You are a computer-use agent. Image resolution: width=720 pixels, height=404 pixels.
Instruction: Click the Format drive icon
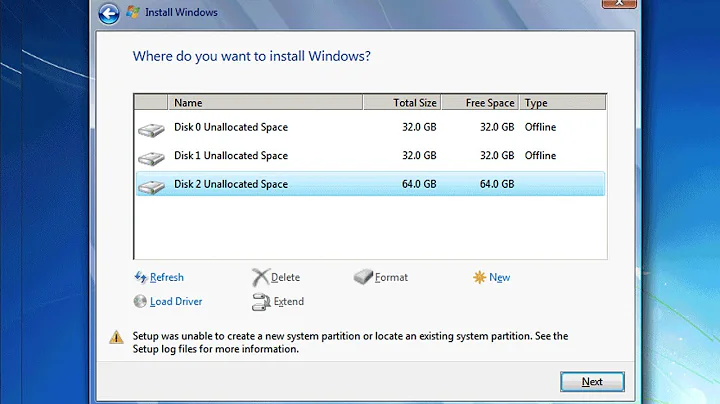click(363, 277)
